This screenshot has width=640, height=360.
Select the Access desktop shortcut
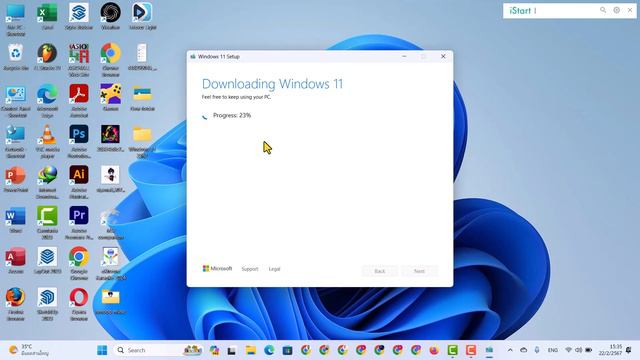(16, 260)
